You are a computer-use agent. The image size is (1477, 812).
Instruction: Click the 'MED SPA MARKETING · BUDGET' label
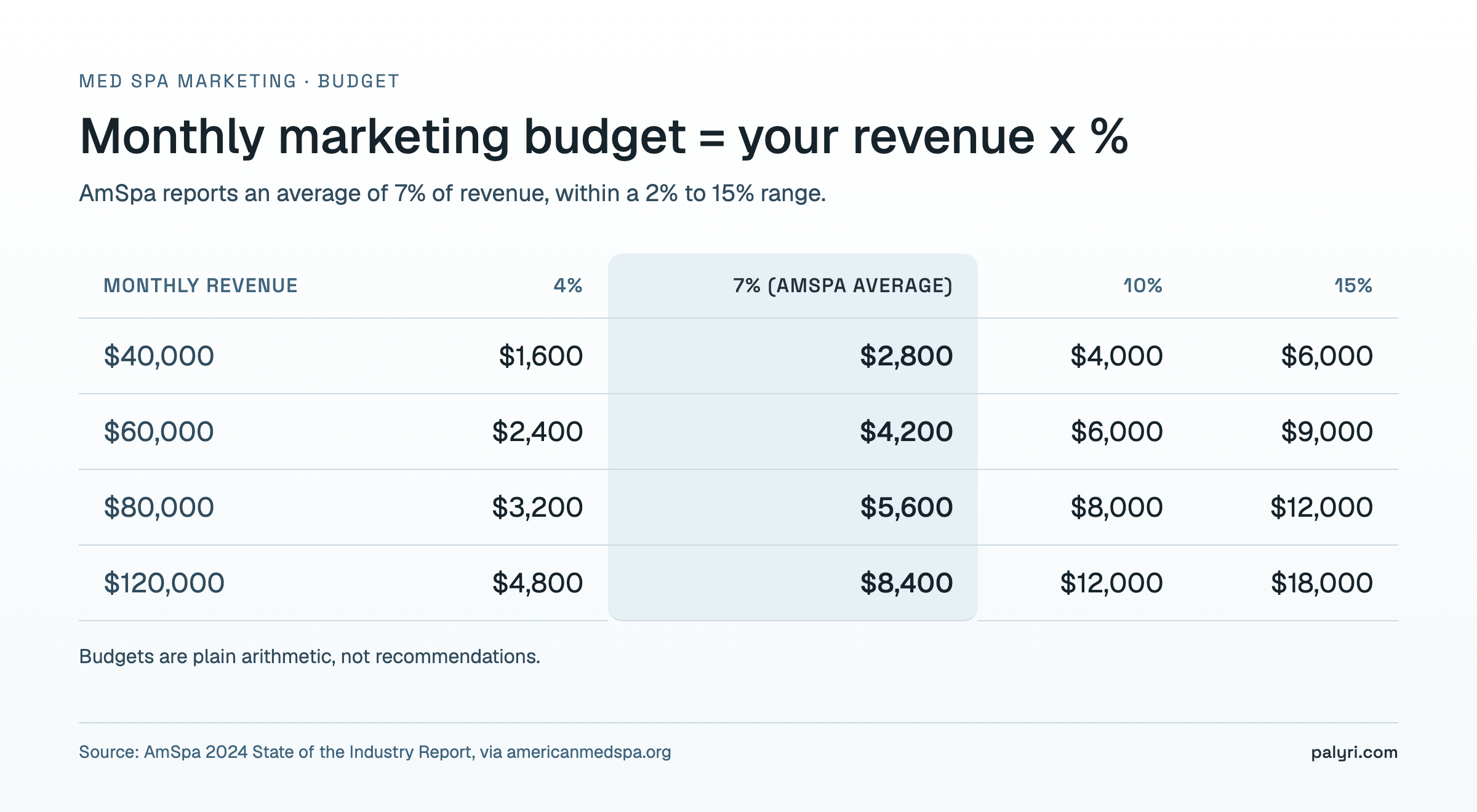[x=239, y=81]
